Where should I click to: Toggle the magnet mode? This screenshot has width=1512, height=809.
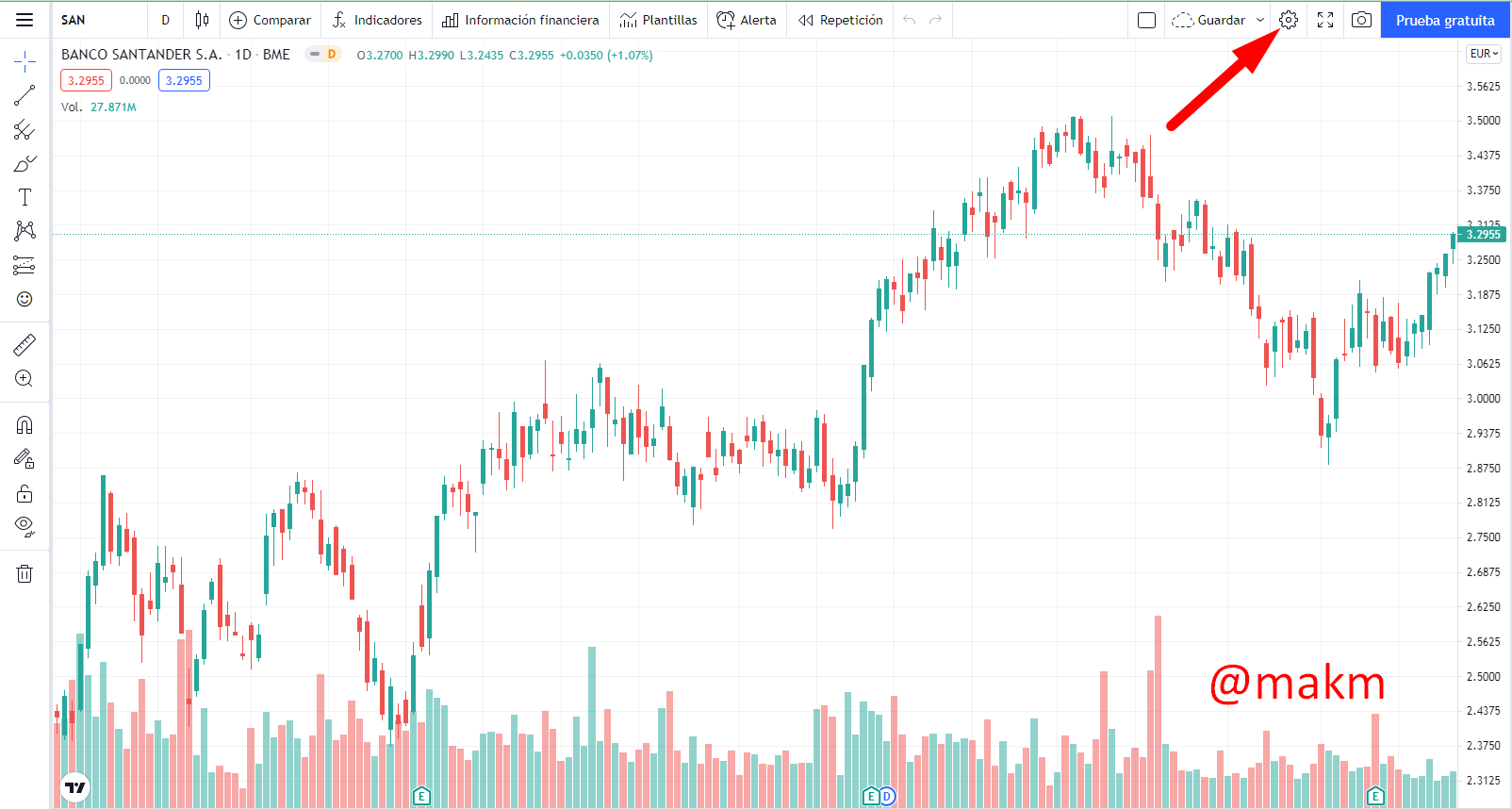coord(25,425)
